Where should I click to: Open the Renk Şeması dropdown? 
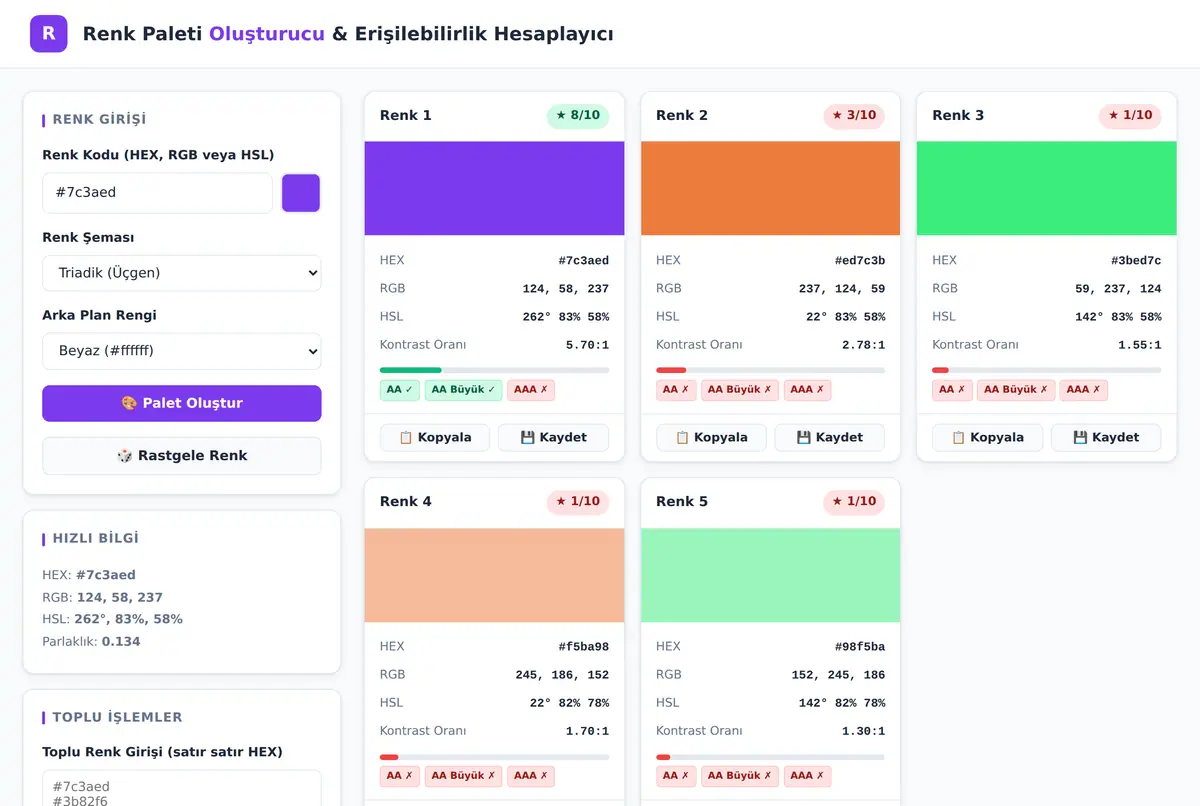click(x=182, y=273)
